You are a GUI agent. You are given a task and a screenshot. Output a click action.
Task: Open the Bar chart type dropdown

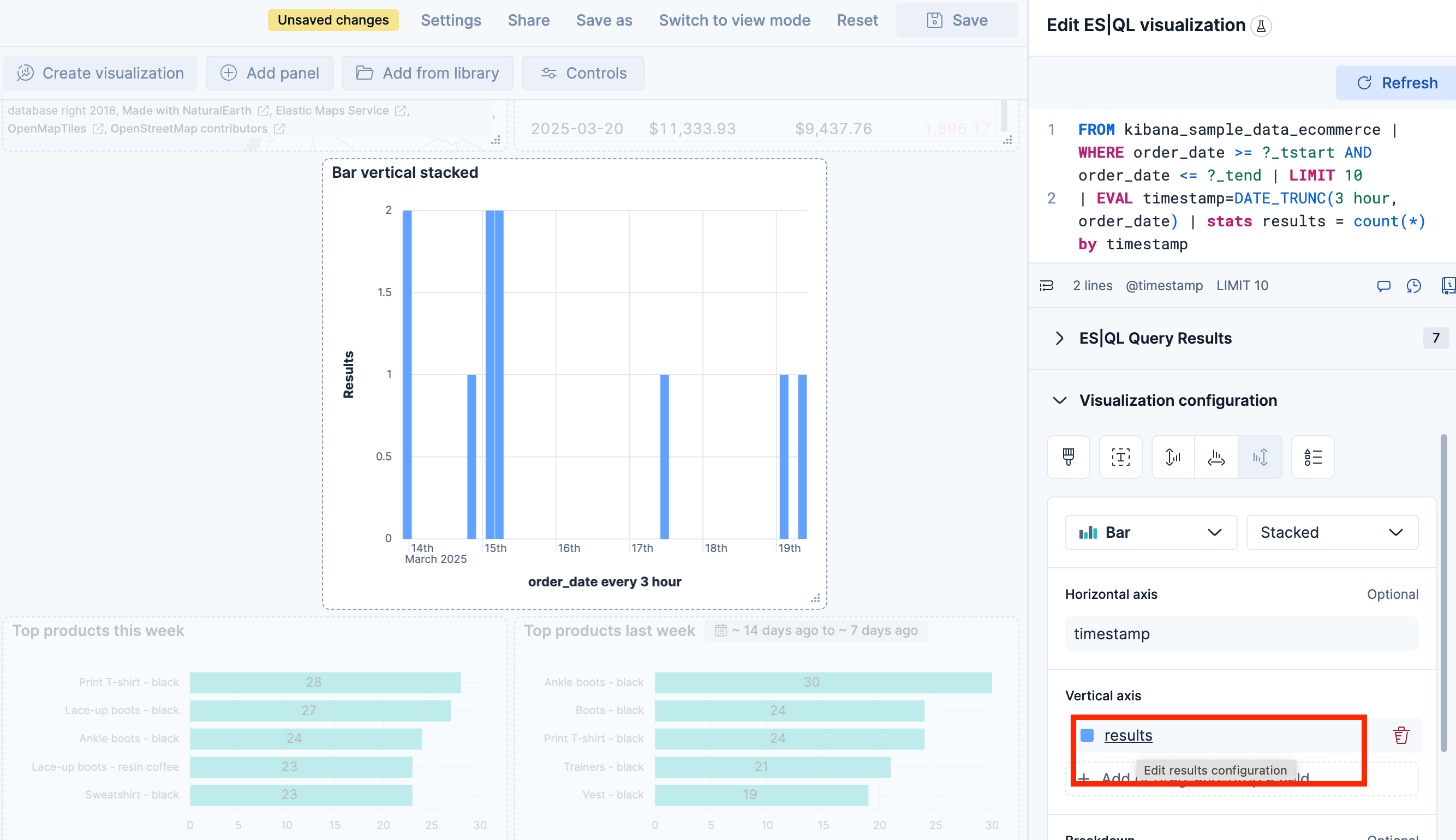click(1150, 532)
